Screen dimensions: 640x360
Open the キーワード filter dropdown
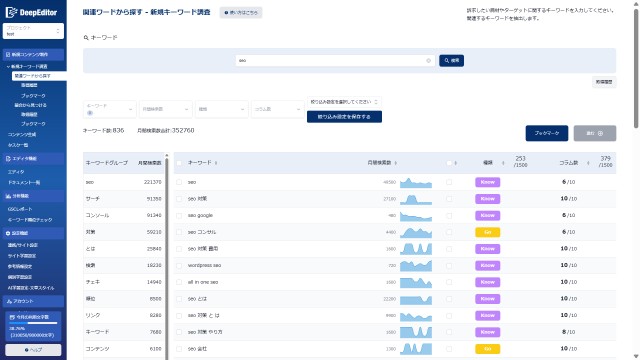109,109
